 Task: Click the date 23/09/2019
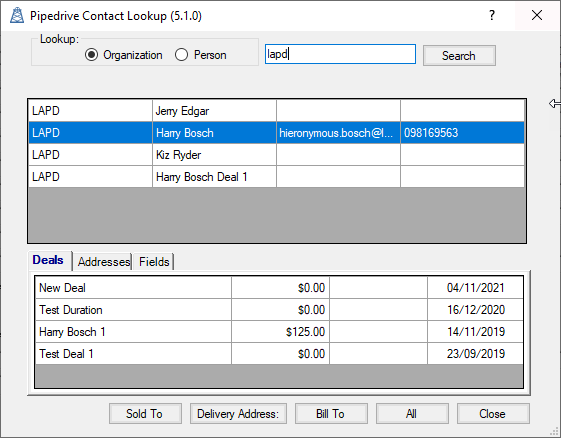(475, 354)
